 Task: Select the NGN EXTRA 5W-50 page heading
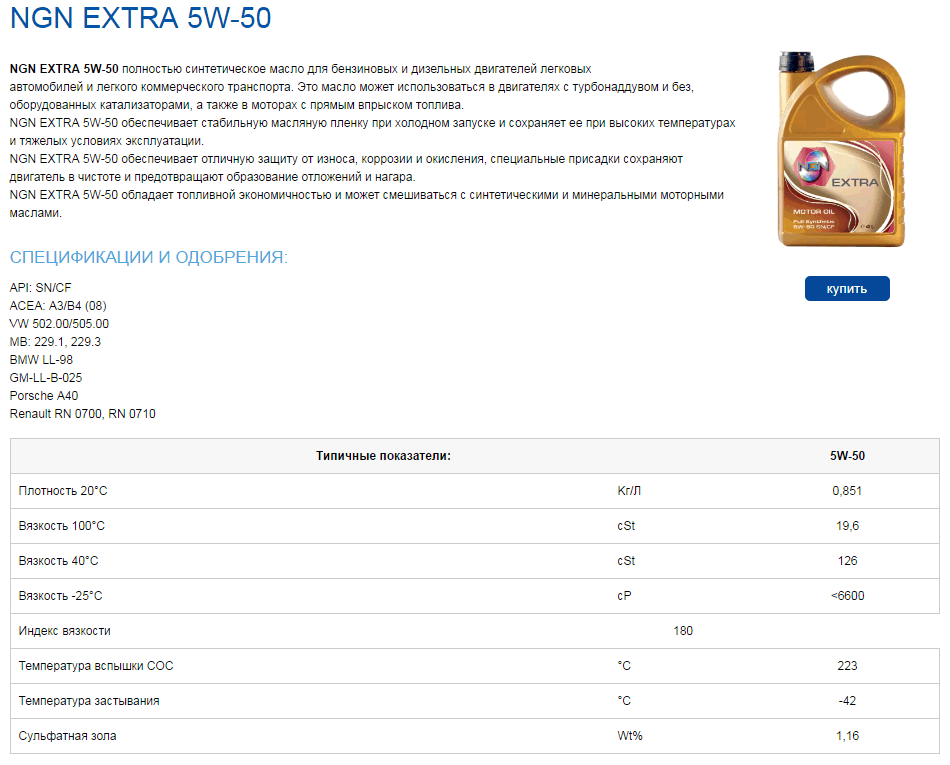(141, 18)
